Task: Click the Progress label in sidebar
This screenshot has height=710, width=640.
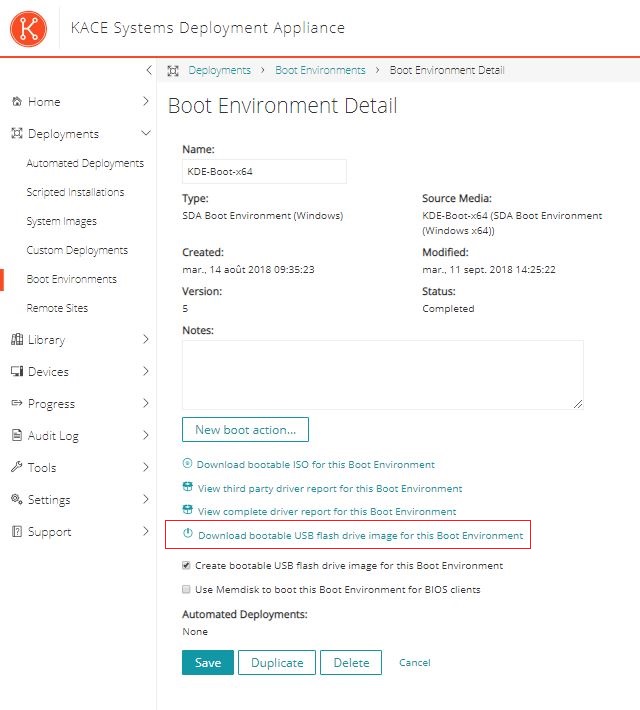Action: (x=51, y=404)
